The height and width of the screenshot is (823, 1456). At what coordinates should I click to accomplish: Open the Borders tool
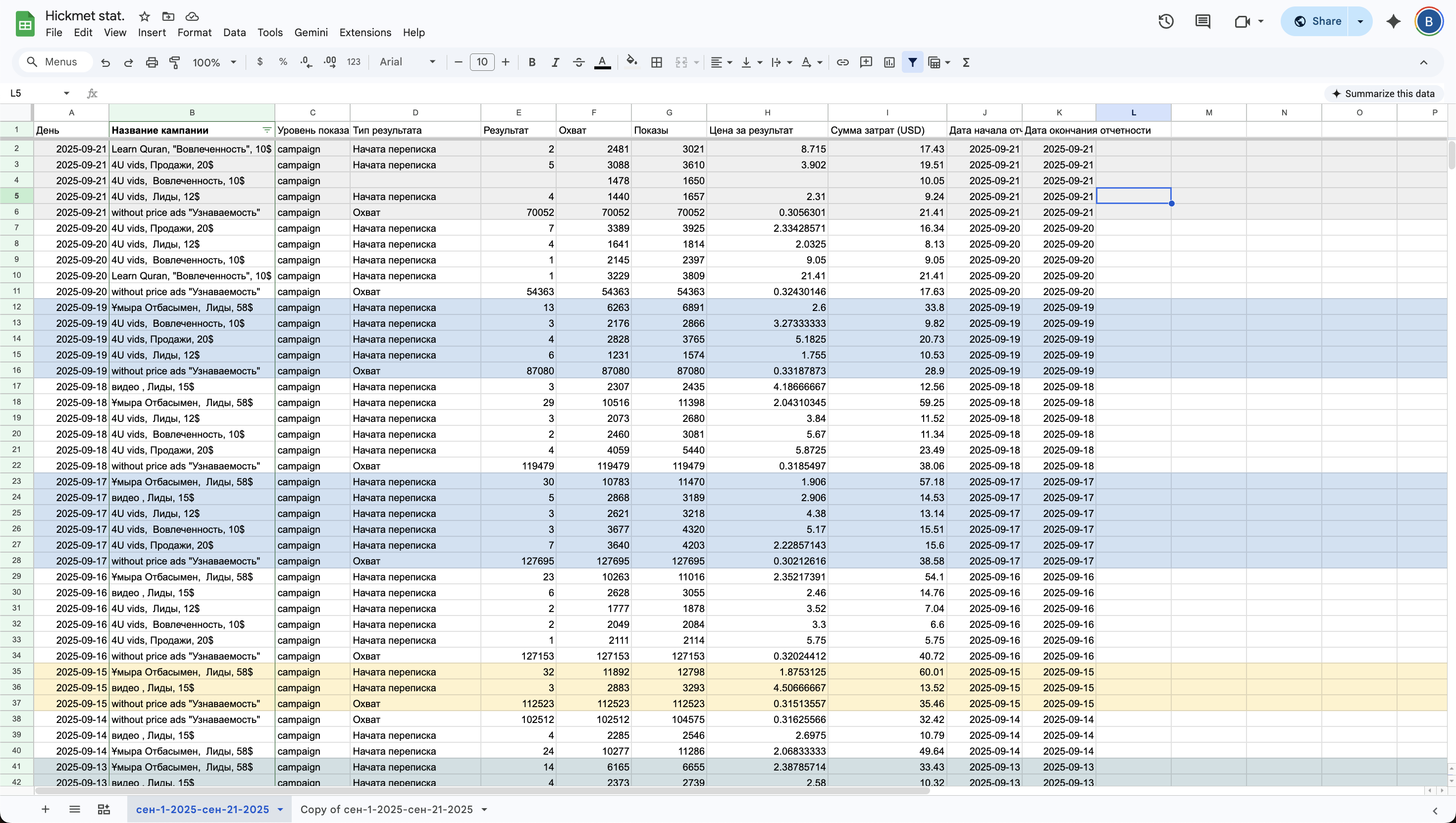click(x=656, y=62)
